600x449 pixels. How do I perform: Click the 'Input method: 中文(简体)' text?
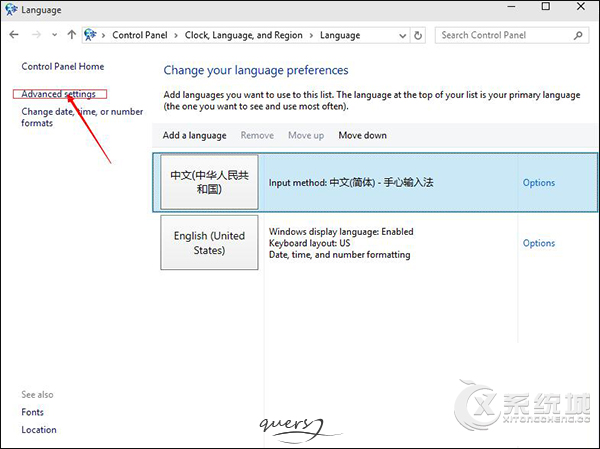pyautogui.click(x=351, y=183)
